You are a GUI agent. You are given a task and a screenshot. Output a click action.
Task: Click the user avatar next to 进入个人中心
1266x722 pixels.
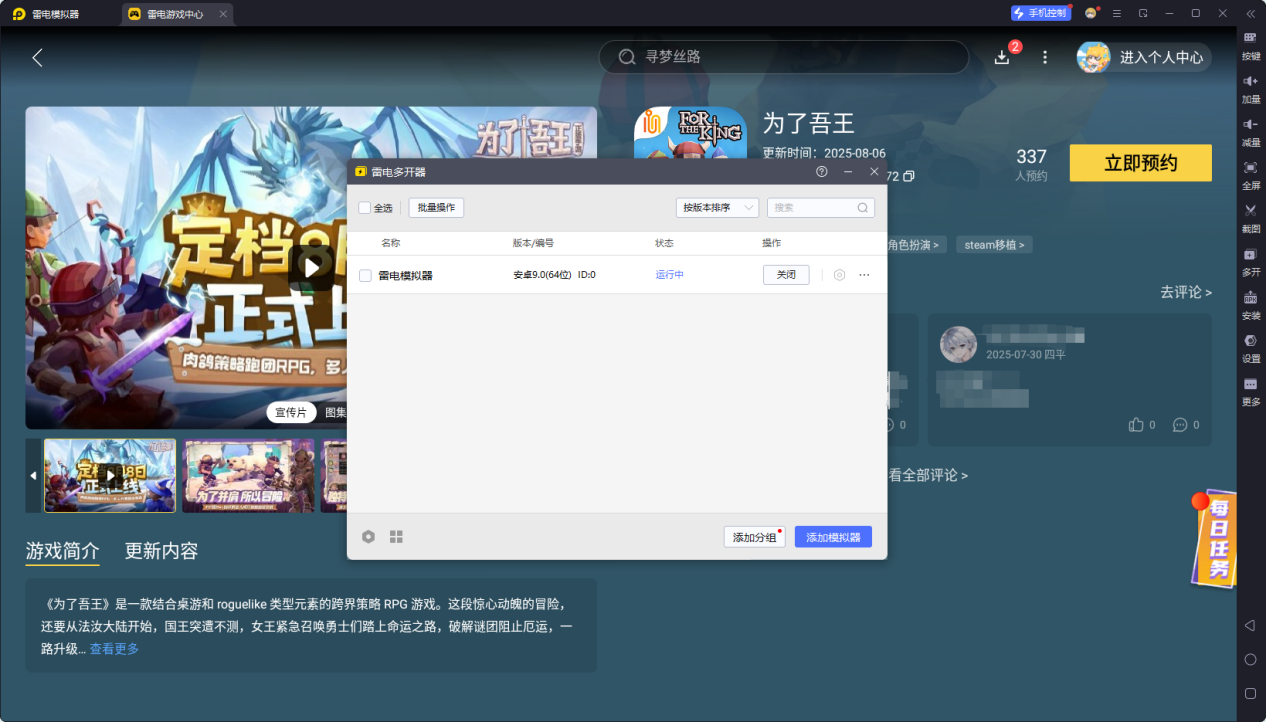pyautogui.click(x=1093, y=57)
